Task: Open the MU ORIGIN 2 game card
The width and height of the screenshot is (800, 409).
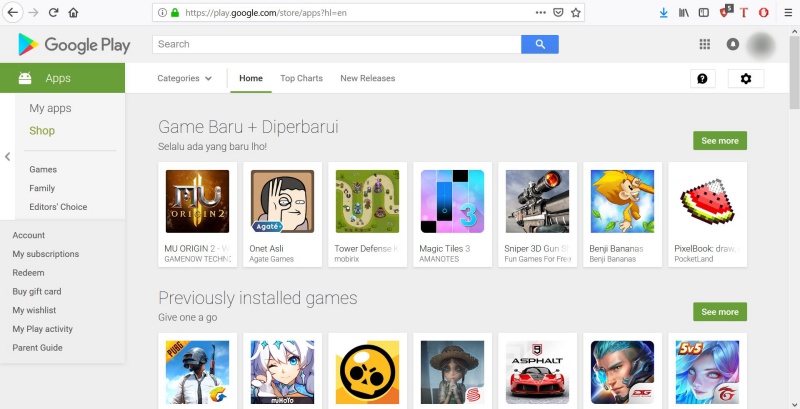Action: coord(197,215)
